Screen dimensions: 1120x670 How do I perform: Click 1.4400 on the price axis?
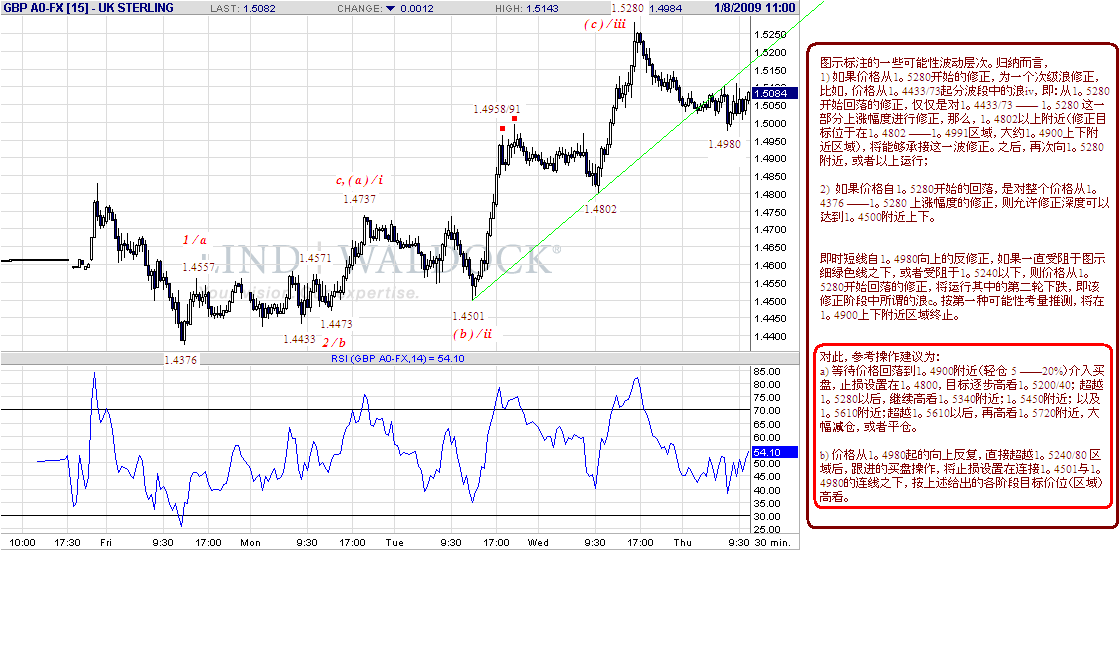(x=770, y=336)
